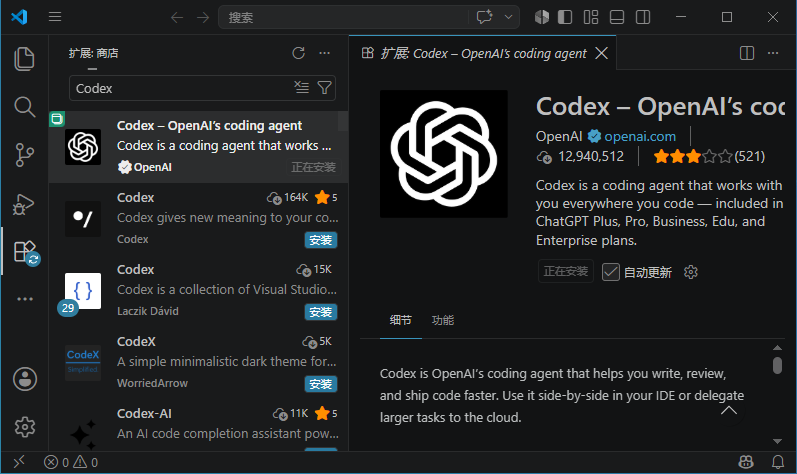Viewport: 797px width, 474px height.
Task: Open the Search view in activity bar
Action: pyautogui.click(x=24, y=107)
